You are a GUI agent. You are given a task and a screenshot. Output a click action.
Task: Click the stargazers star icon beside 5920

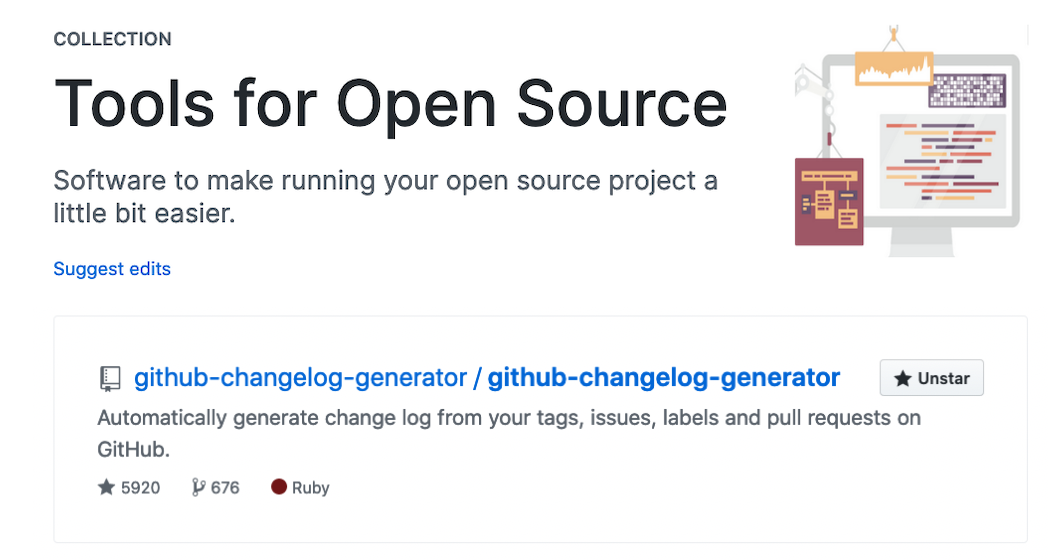point(106,488)
